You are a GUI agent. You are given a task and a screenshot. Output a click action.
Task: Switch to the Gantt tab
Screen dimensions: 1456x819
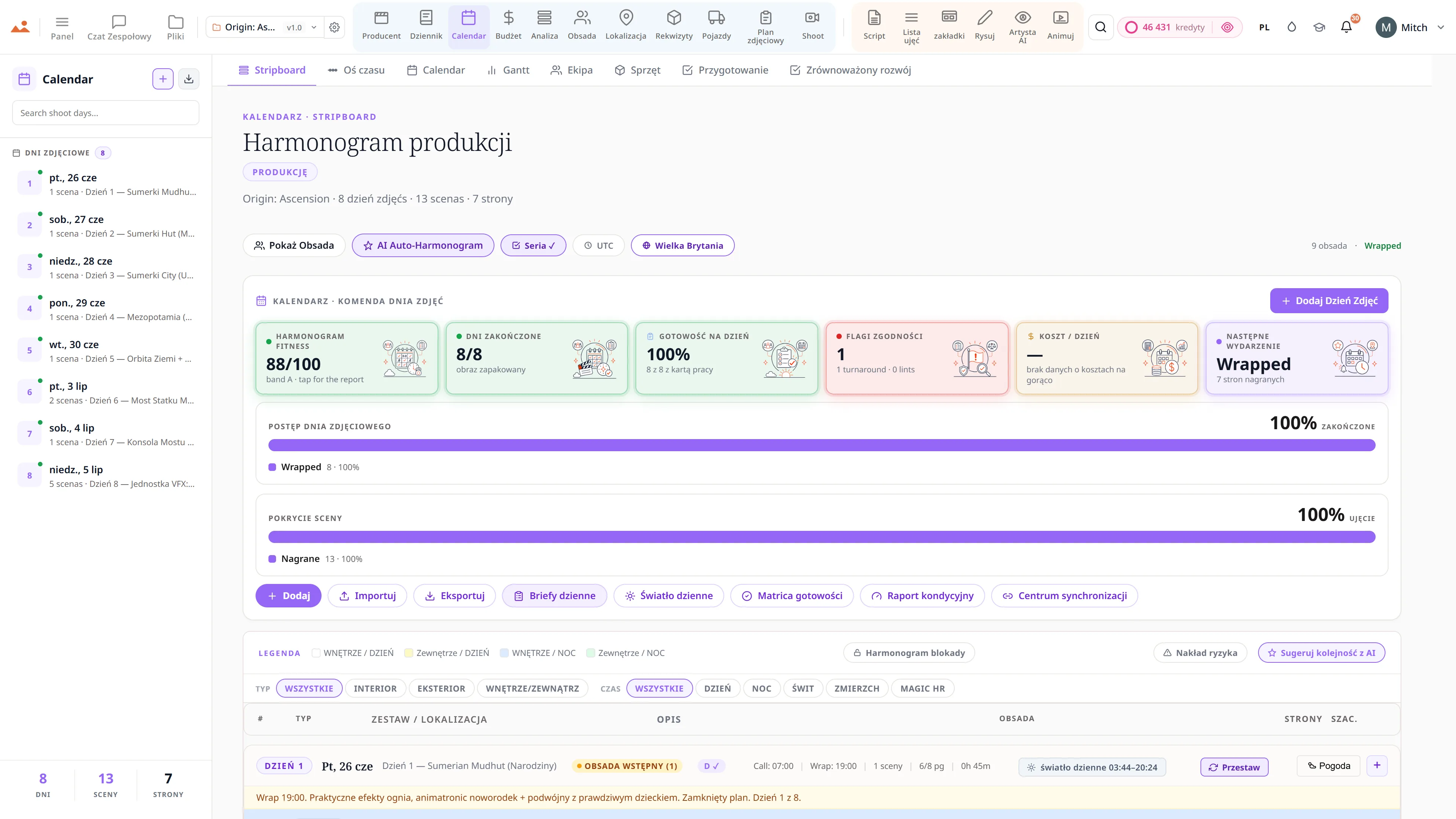tap(508, 70)
